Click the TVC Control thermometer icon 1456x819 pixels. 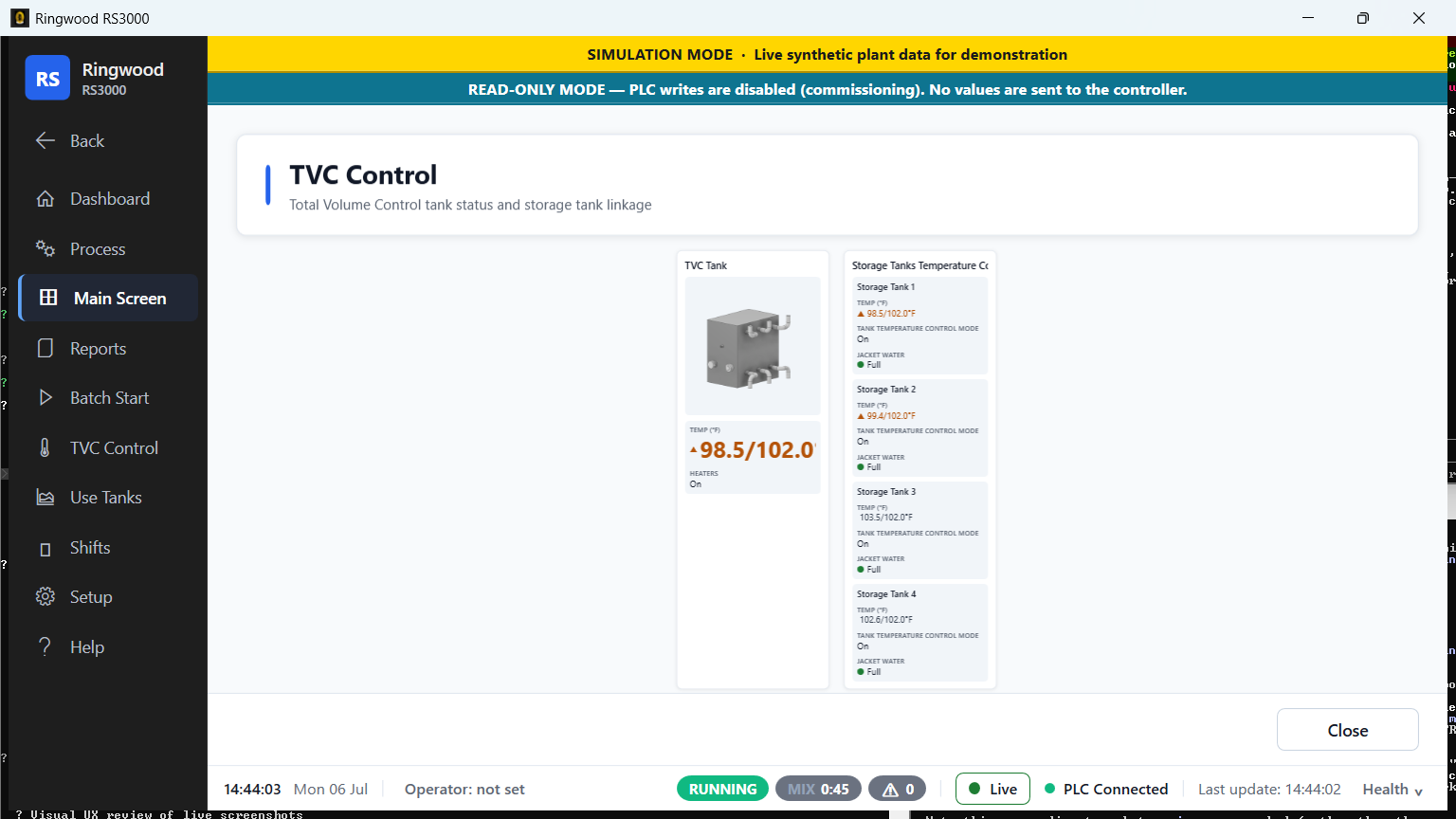tap(45, 447)
